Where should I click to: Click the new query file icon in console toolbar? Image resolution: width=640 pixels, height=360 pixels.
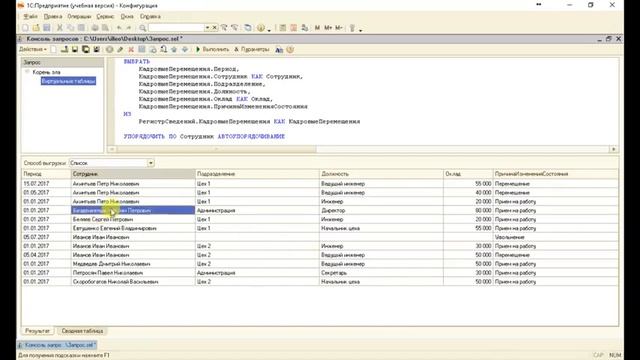click(54, 49)
